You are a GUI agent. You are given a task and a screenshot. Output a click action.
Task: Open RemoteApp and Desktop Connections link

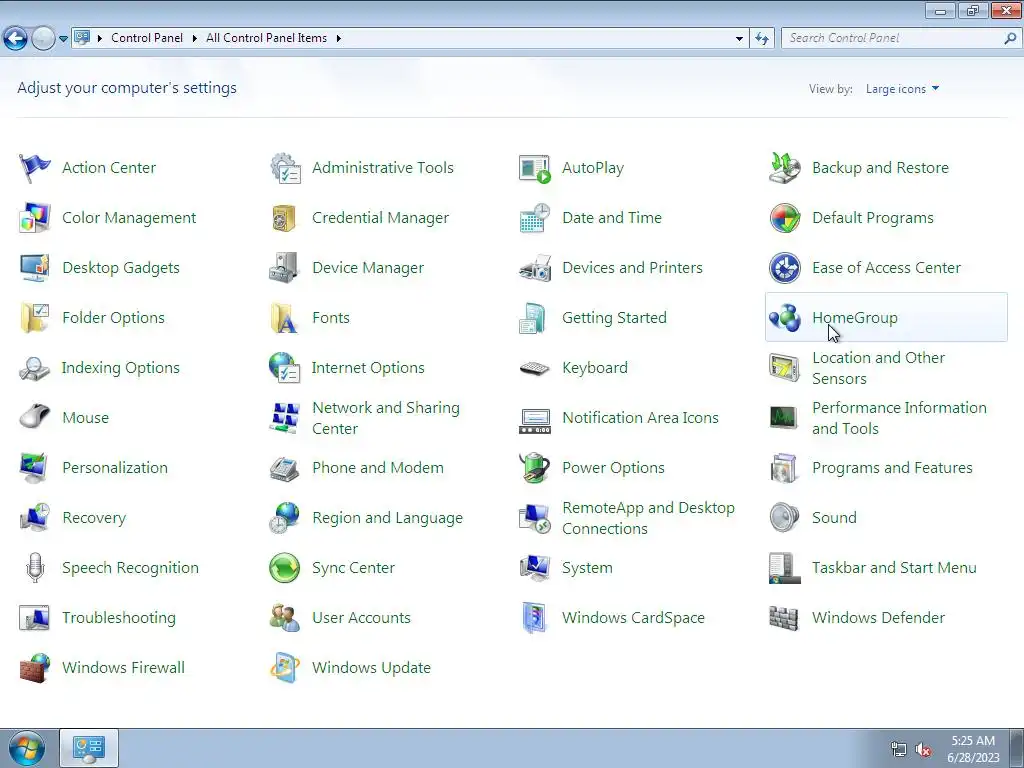[x=648, y=518]
